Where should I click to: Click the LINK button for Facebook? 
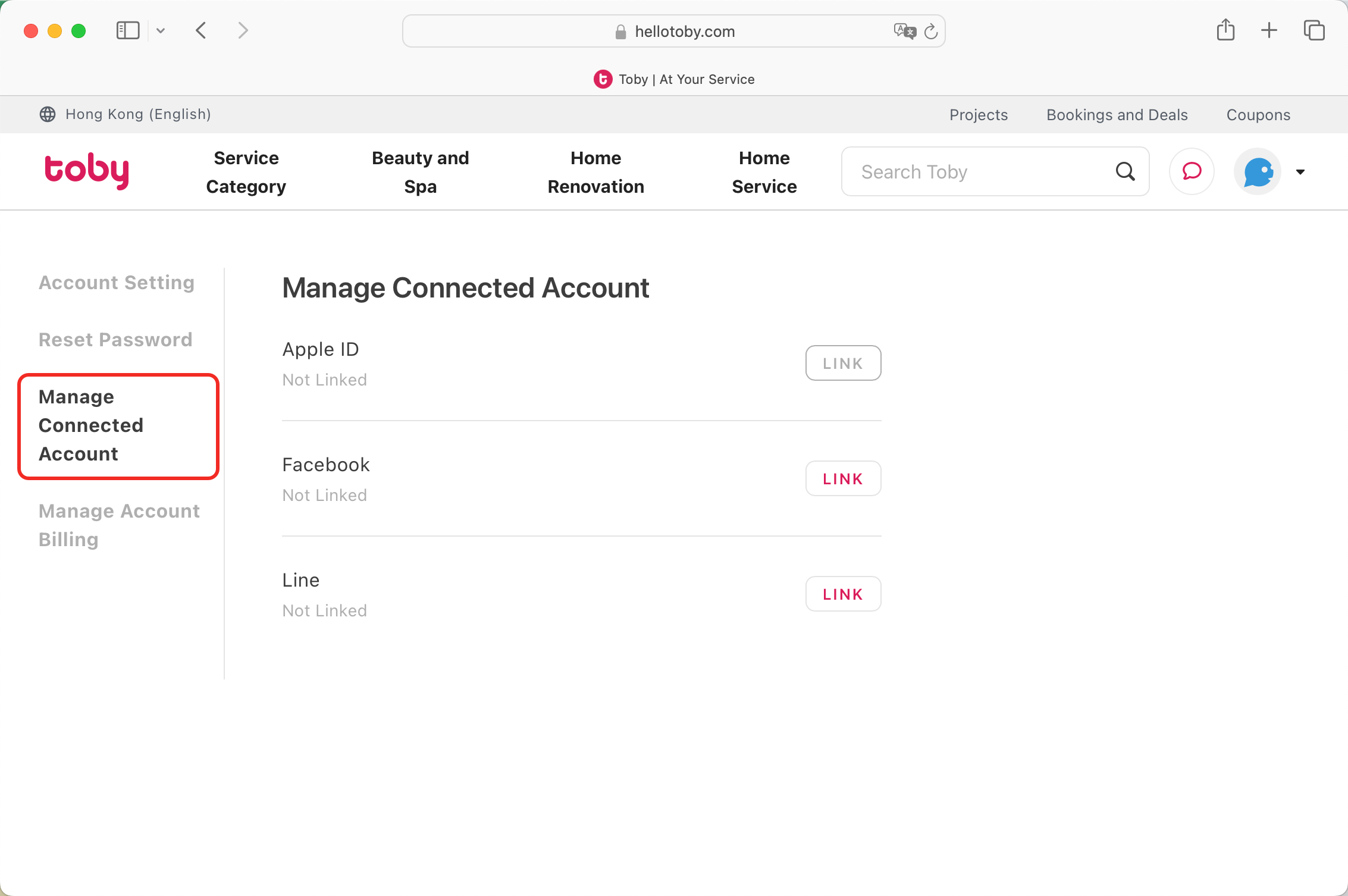843,478
